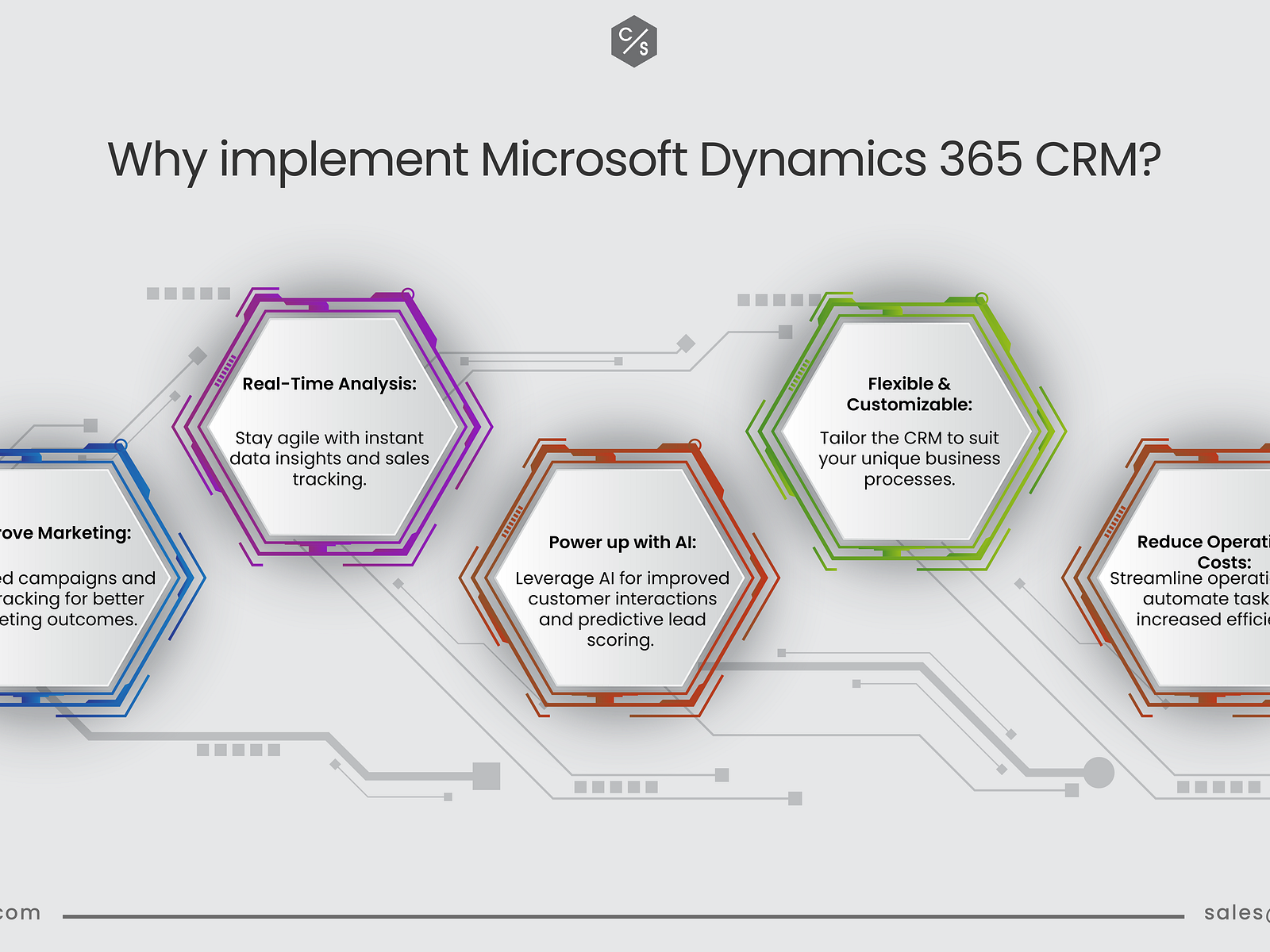Click the 'Why implement Microsoft Dynamics 365 CRM?' title
This screenshot has height=952, width=1270.
tap(634, 160)
